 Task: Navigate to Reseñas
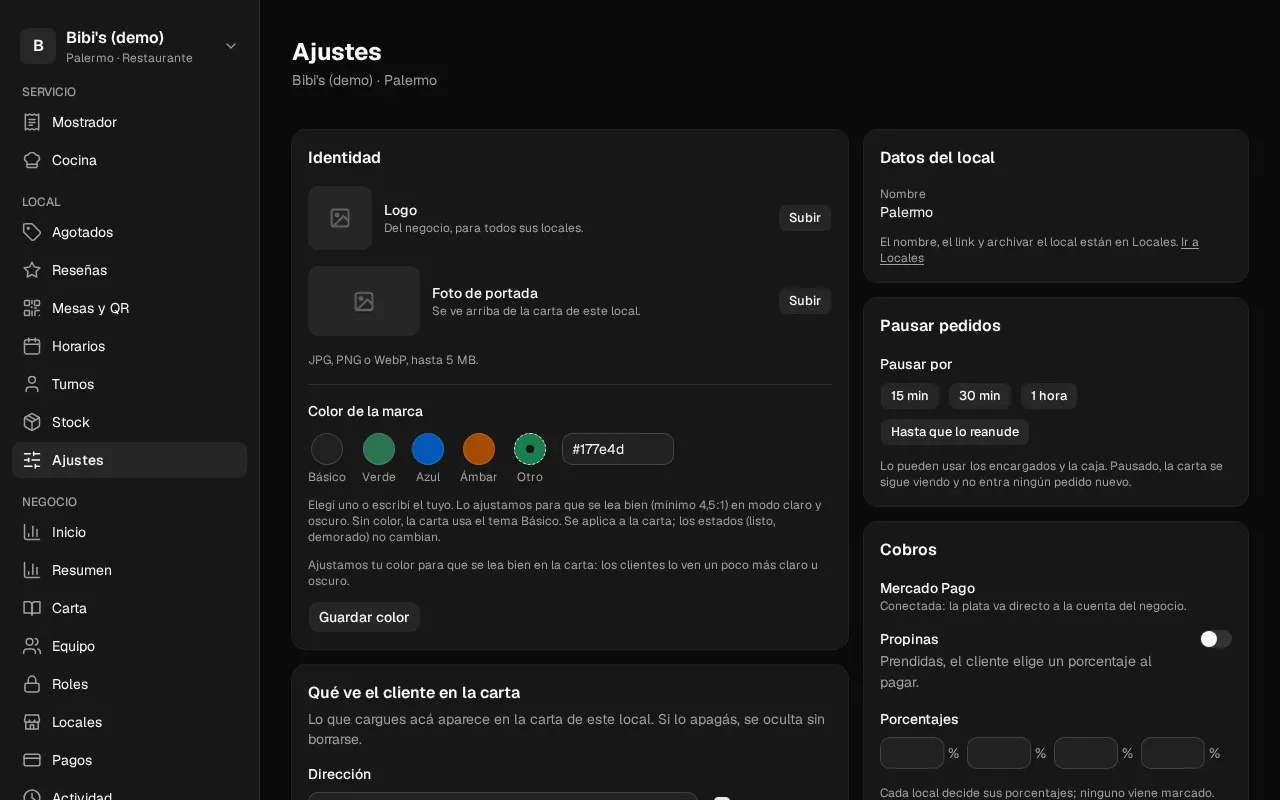129,270
